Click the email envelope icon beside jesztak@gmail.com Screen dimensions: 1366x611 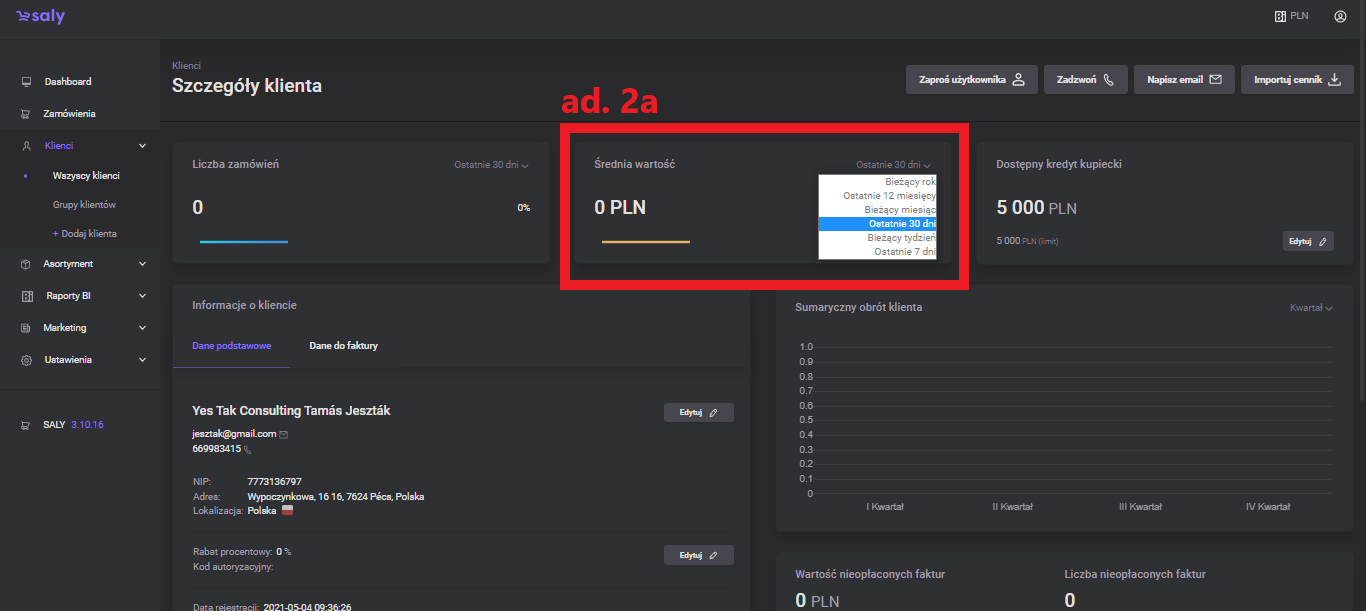[x=284, y=435]
